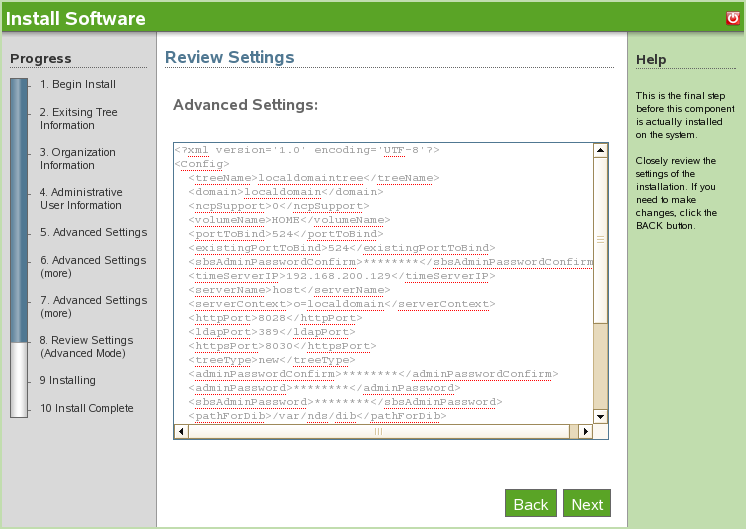The height and width of the screenshot is (529, 746).
Task: Click the horizontal scroll right arrow
Action: point(586,431)
